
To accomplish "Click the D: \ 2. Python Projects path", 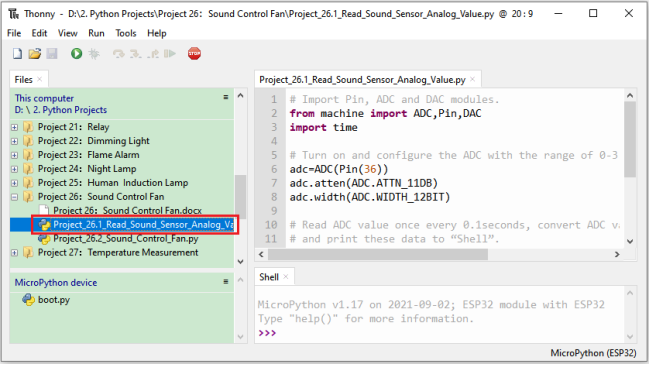I will (61, 110).
